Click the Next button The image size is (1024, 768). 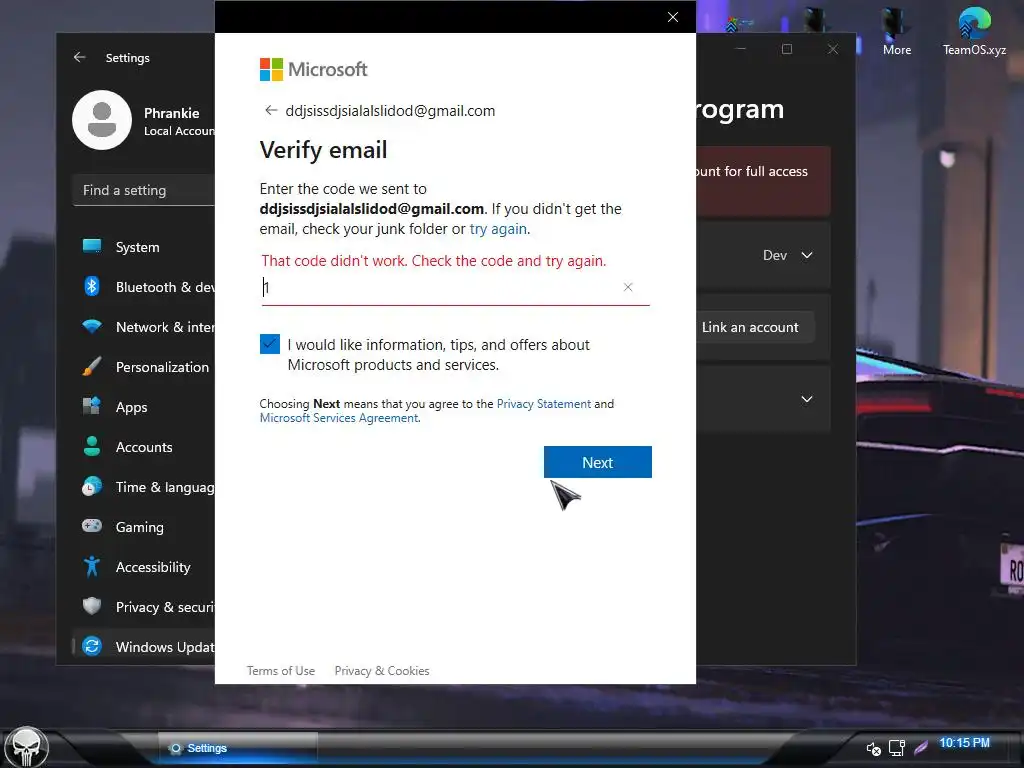pyautogui.click(x=598, y=462)
